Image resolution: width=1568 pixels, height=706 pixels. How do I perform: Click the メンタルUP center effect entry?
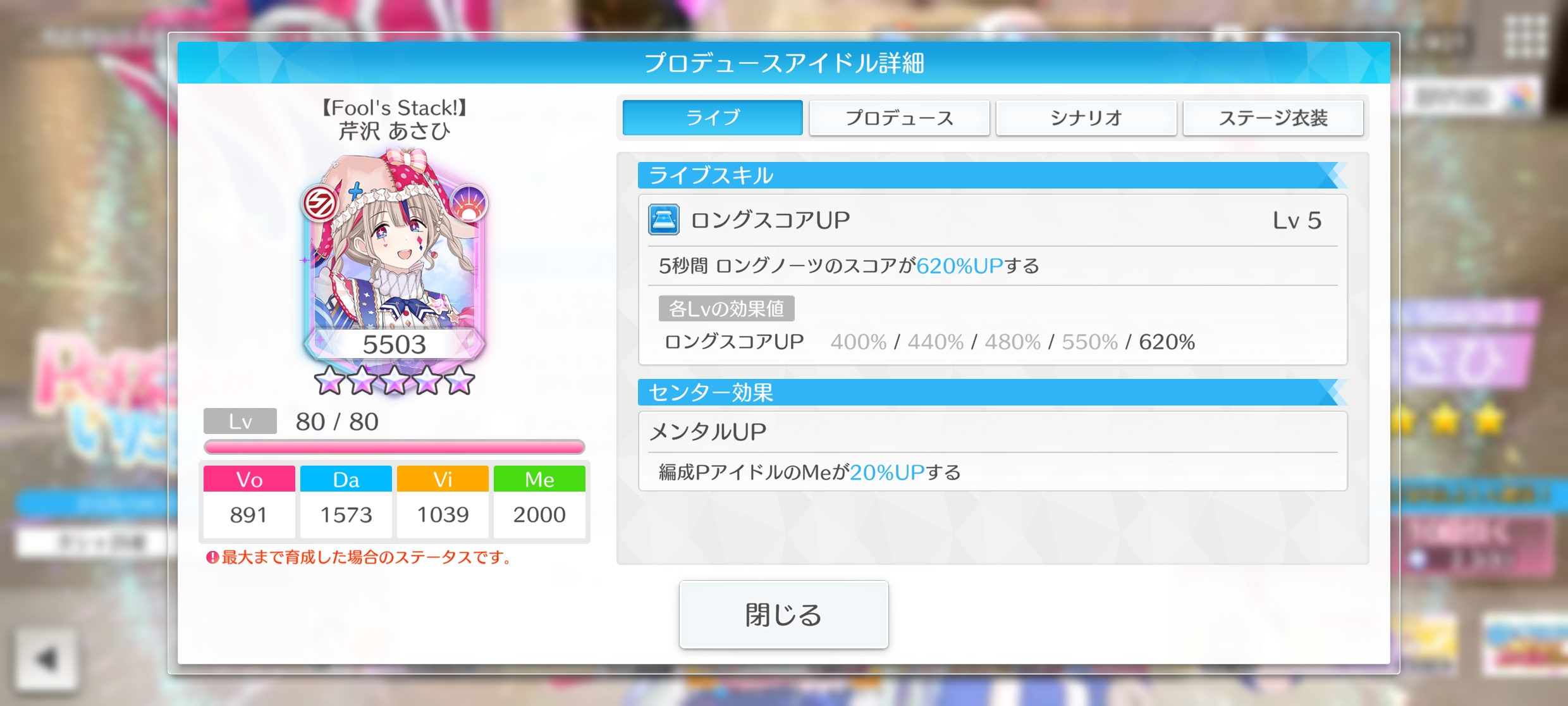point(993,451)
